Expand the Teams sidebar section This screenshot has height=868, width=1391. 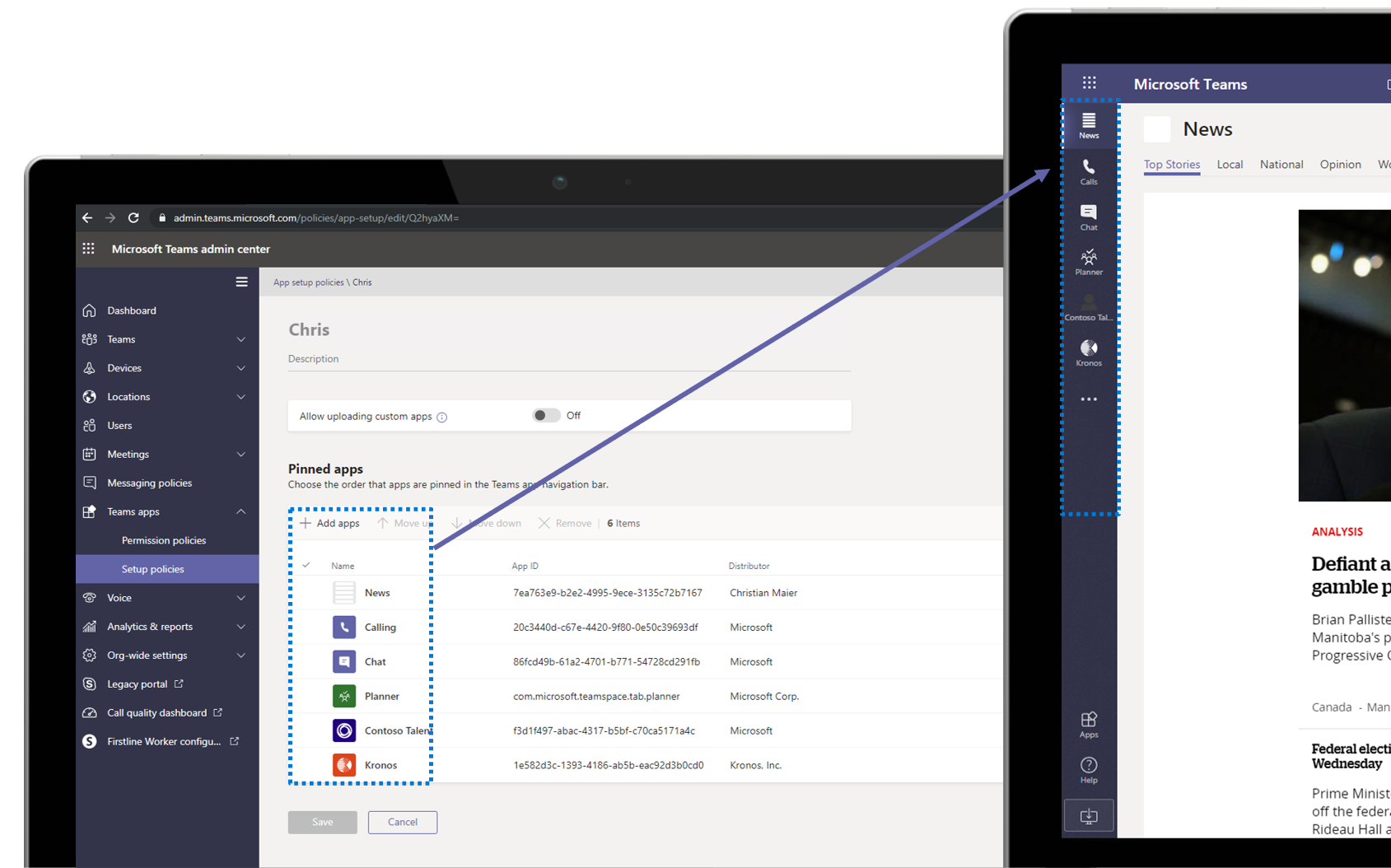[x=241, y=339]
